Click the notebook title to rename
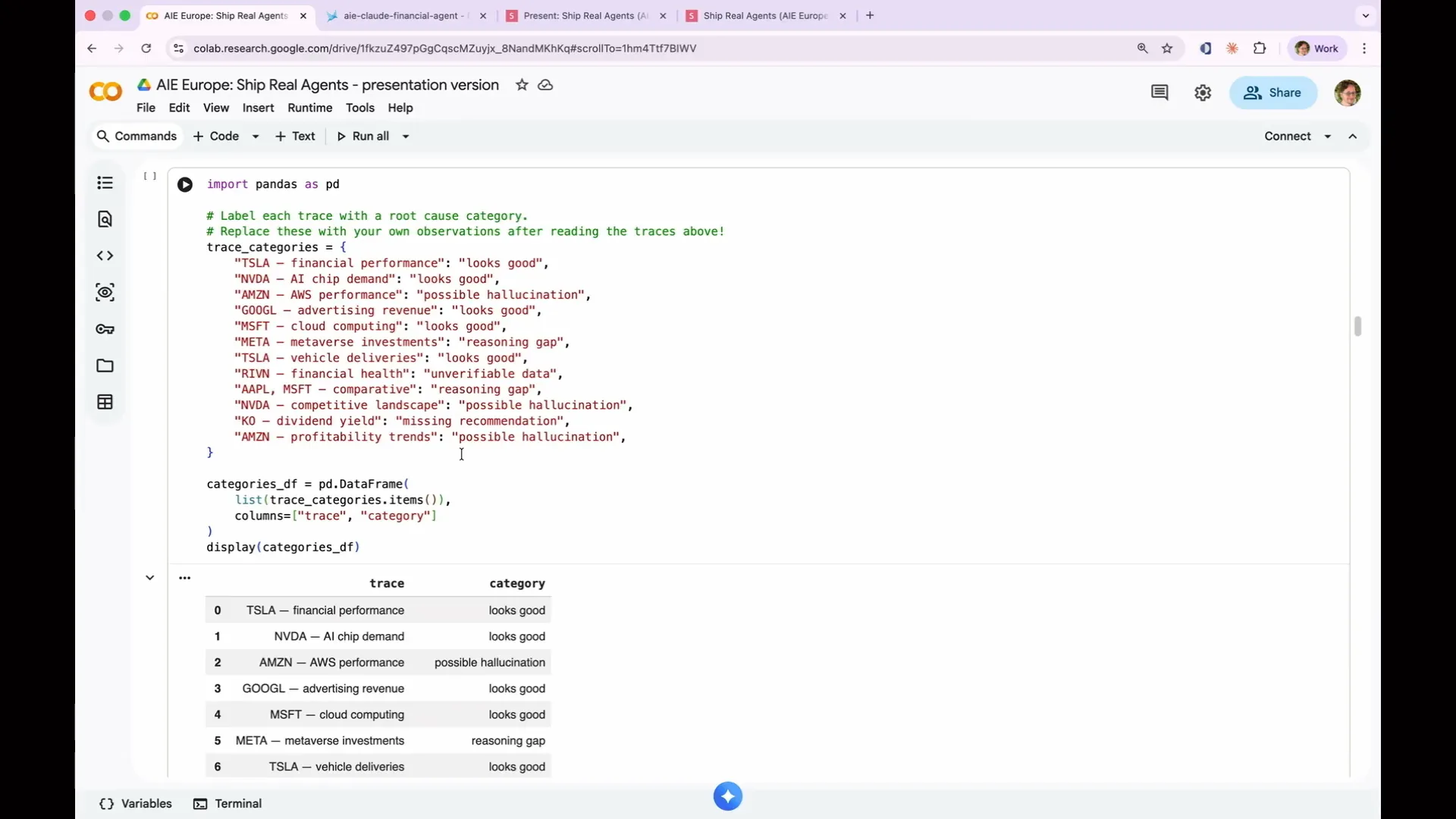1456x819 pixels. (328, 85)
